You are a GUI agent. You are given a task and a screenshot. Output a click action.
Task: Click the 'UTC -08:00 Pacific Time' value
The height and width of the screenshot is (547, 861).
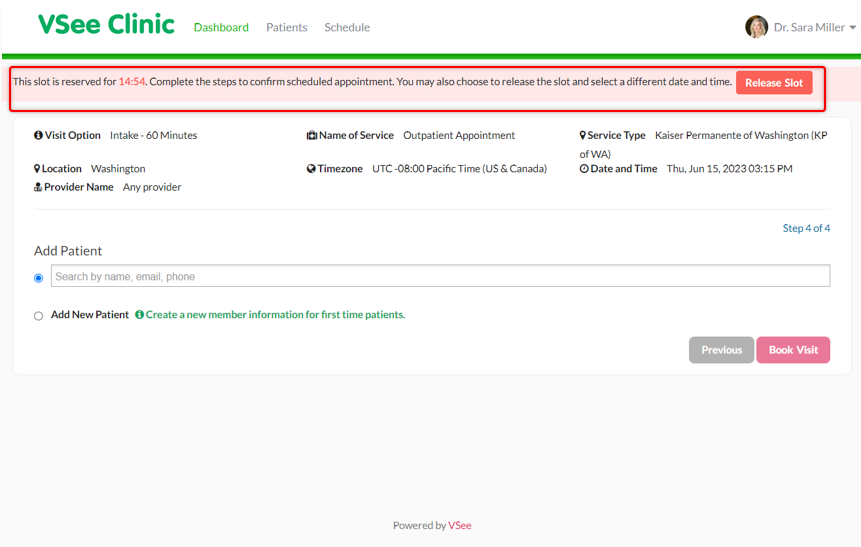[x=460, y=169]
